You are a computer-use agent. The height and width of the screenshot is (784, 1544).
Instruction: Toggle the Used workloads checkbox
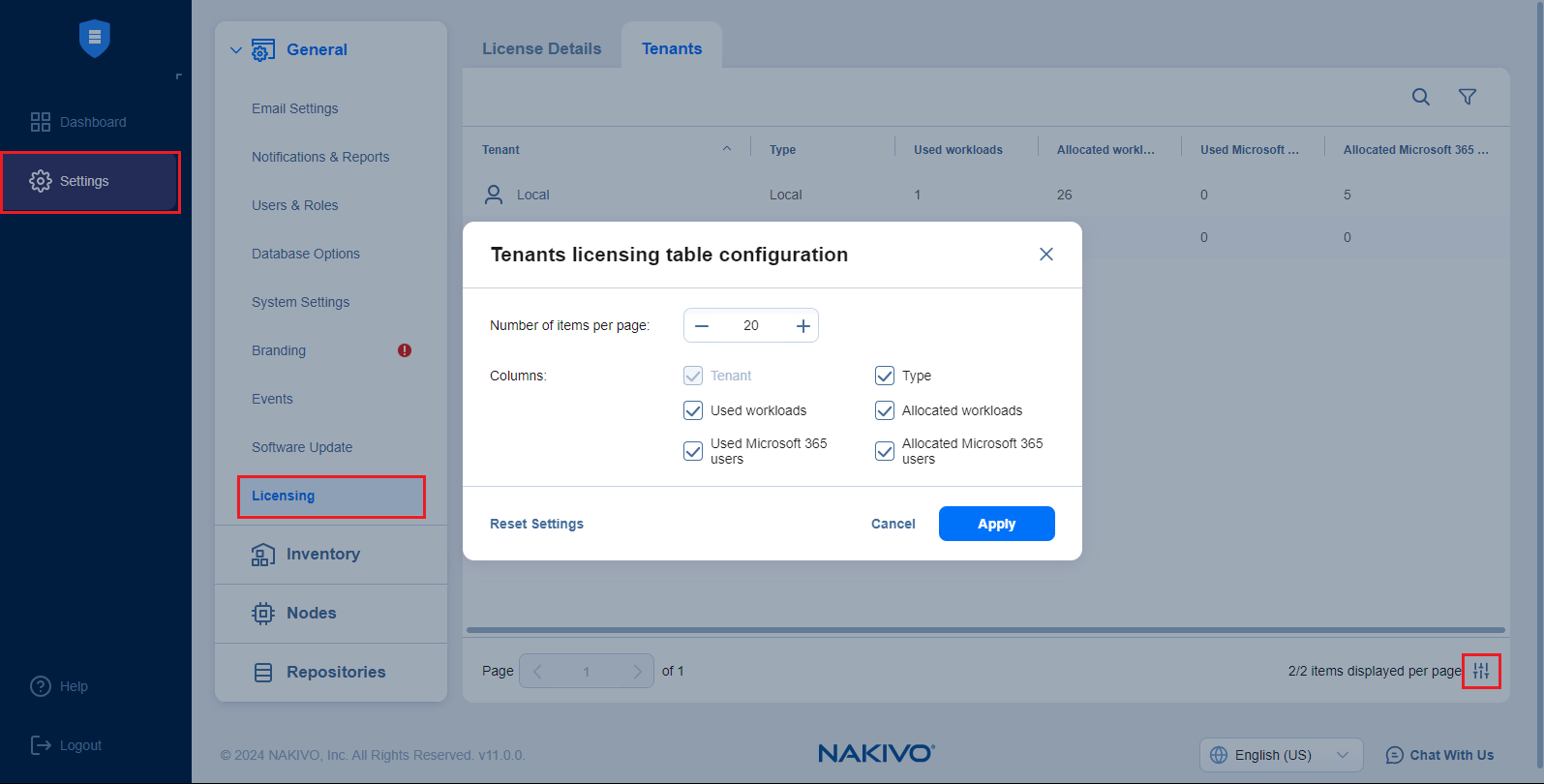tap(693, 410)
